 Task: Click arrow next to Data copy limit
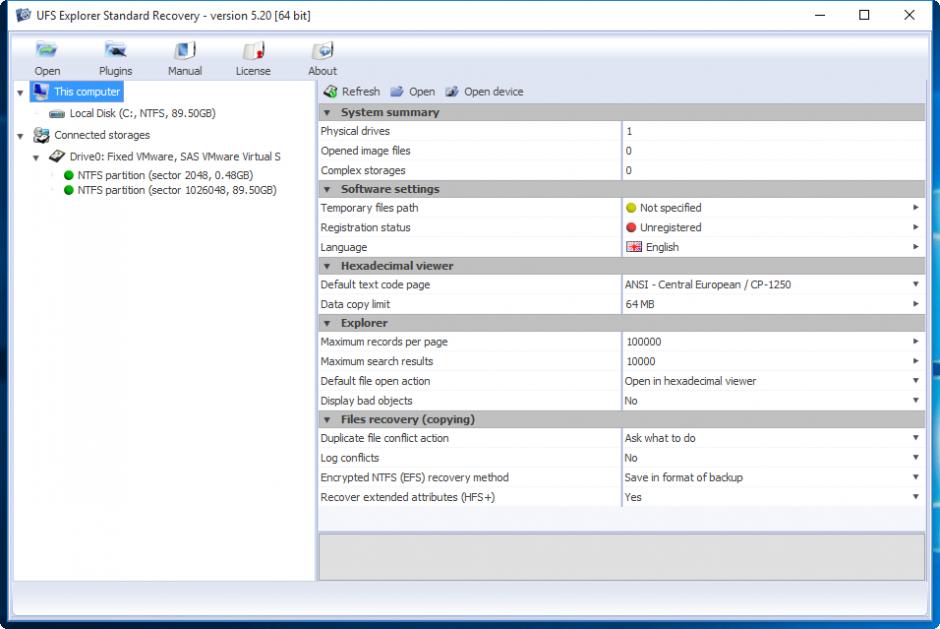(x=915, y=304)
